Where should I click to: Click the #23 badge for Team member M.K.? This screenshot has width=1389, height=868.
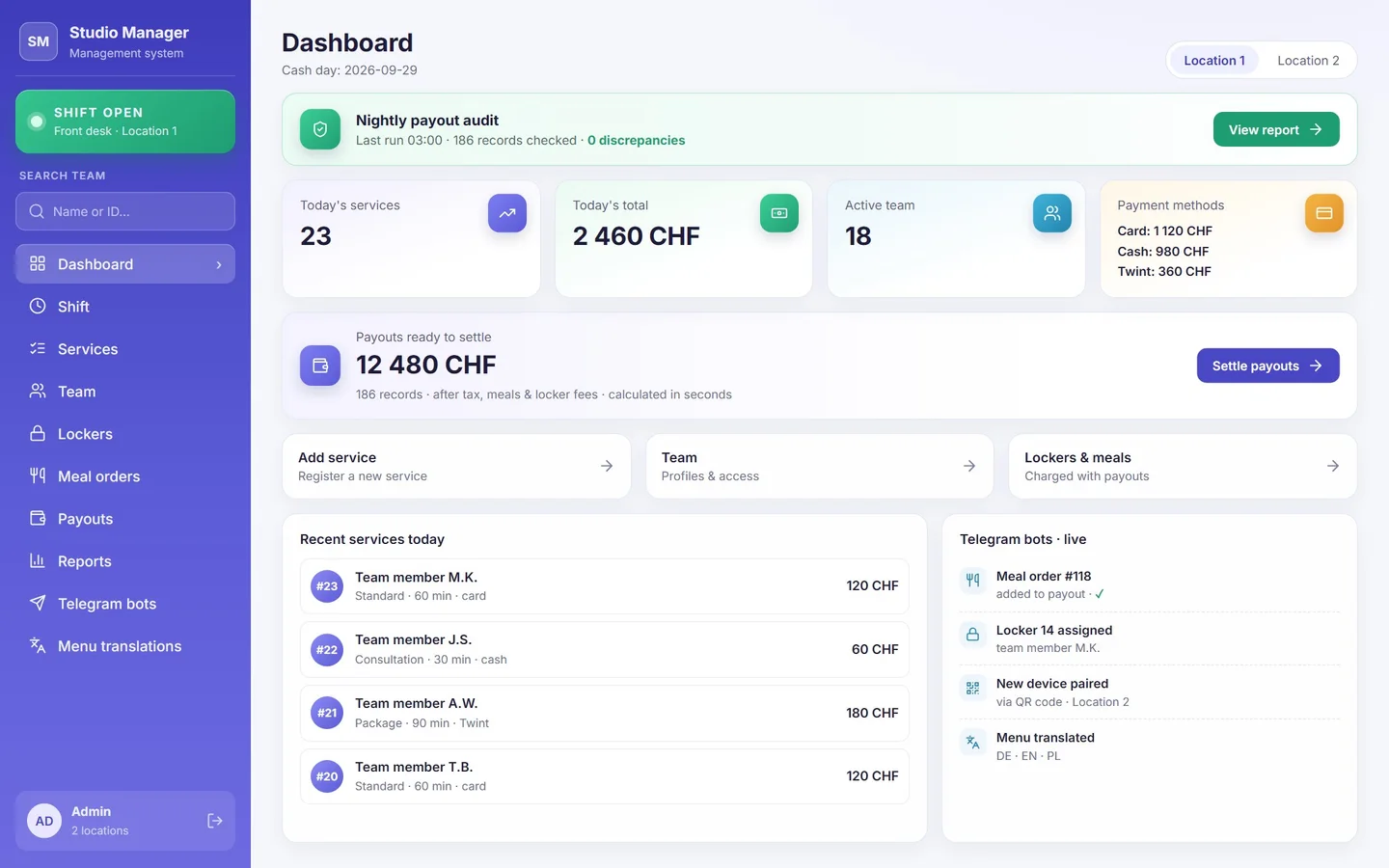tap(328, 586)
